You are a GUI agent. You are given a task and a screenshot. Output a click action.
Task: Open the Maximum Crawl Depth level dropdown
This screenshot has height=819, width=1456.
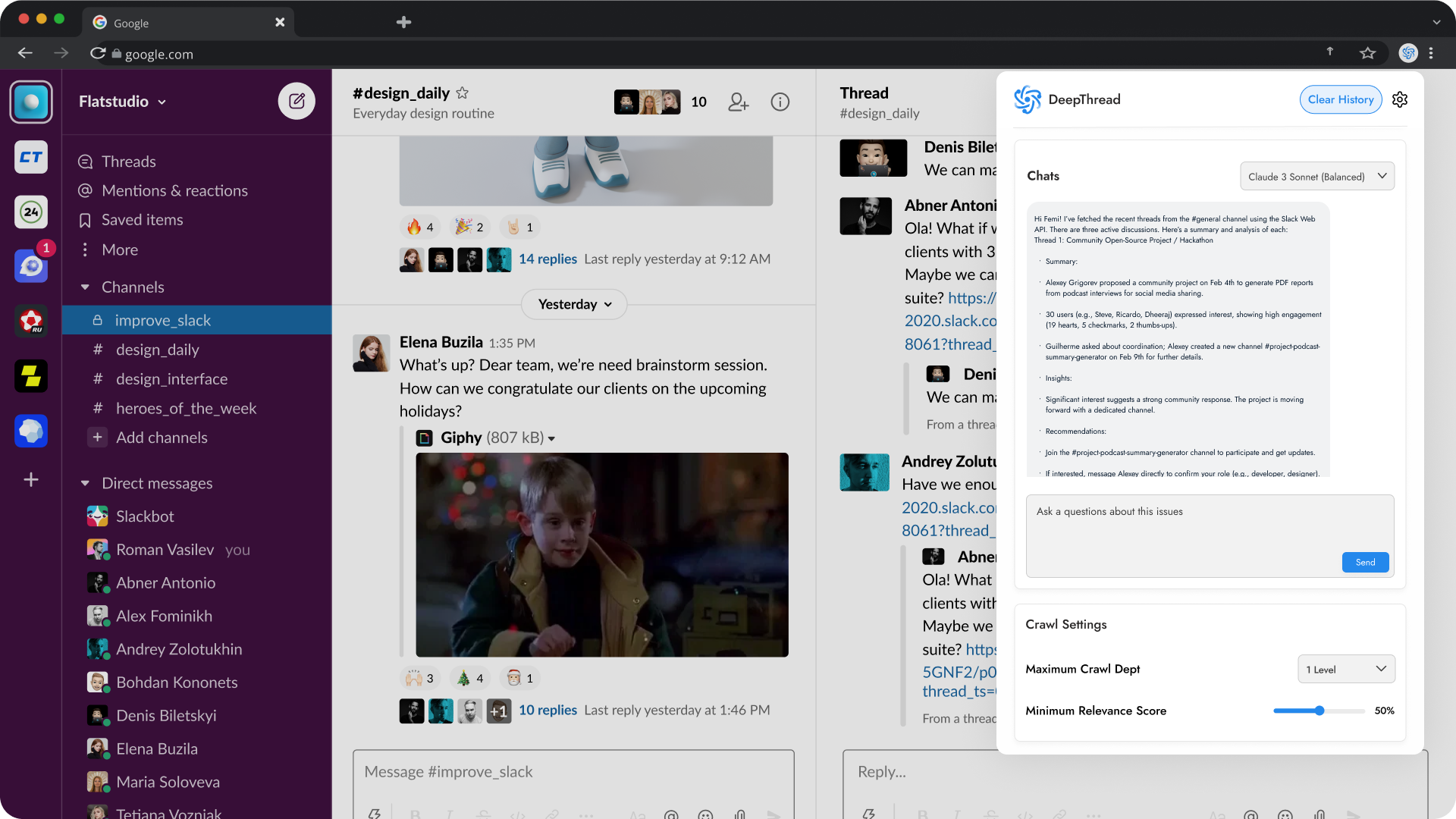click(1346, 669)
